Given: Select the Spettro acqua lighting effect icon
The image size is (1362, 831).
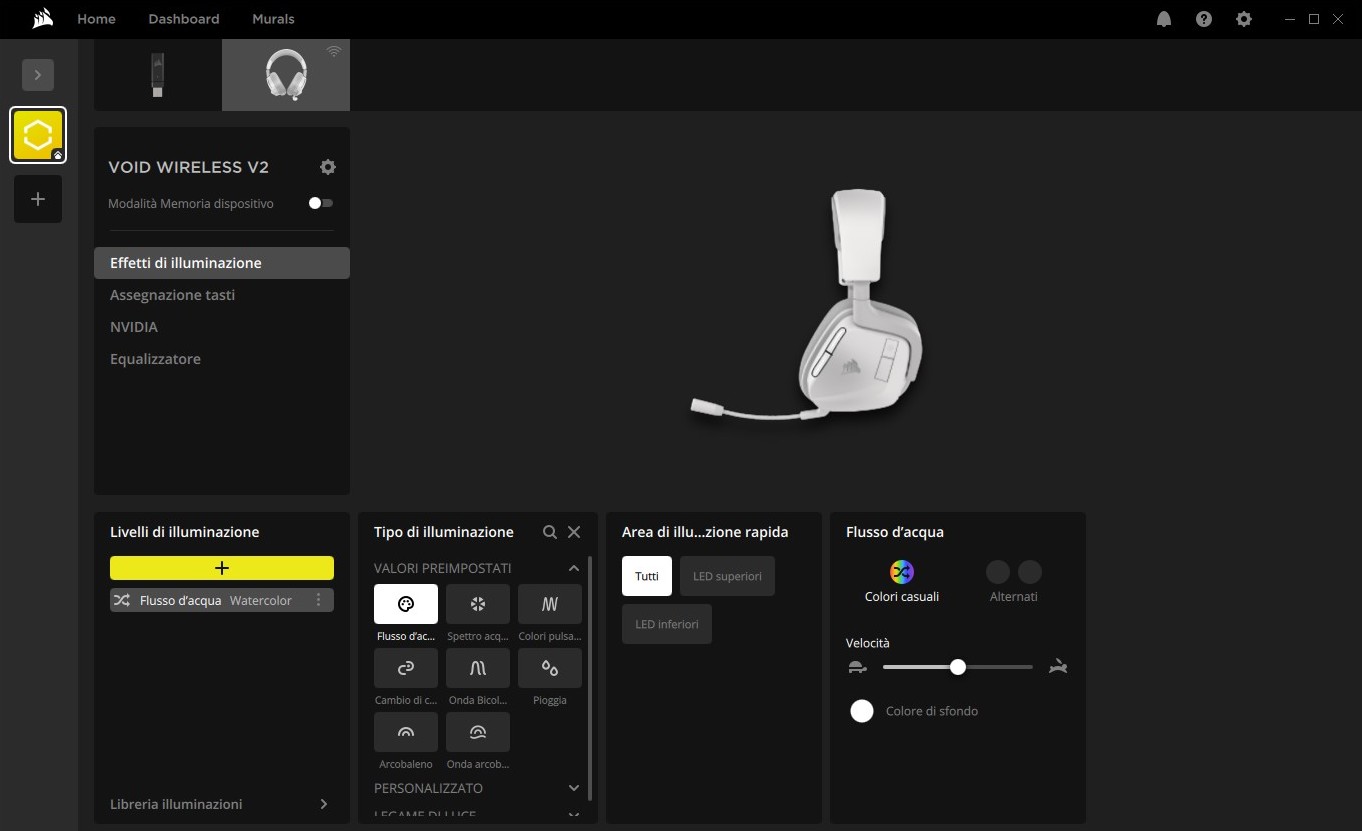Looking at the screenshot, I should tap(477, 604).
